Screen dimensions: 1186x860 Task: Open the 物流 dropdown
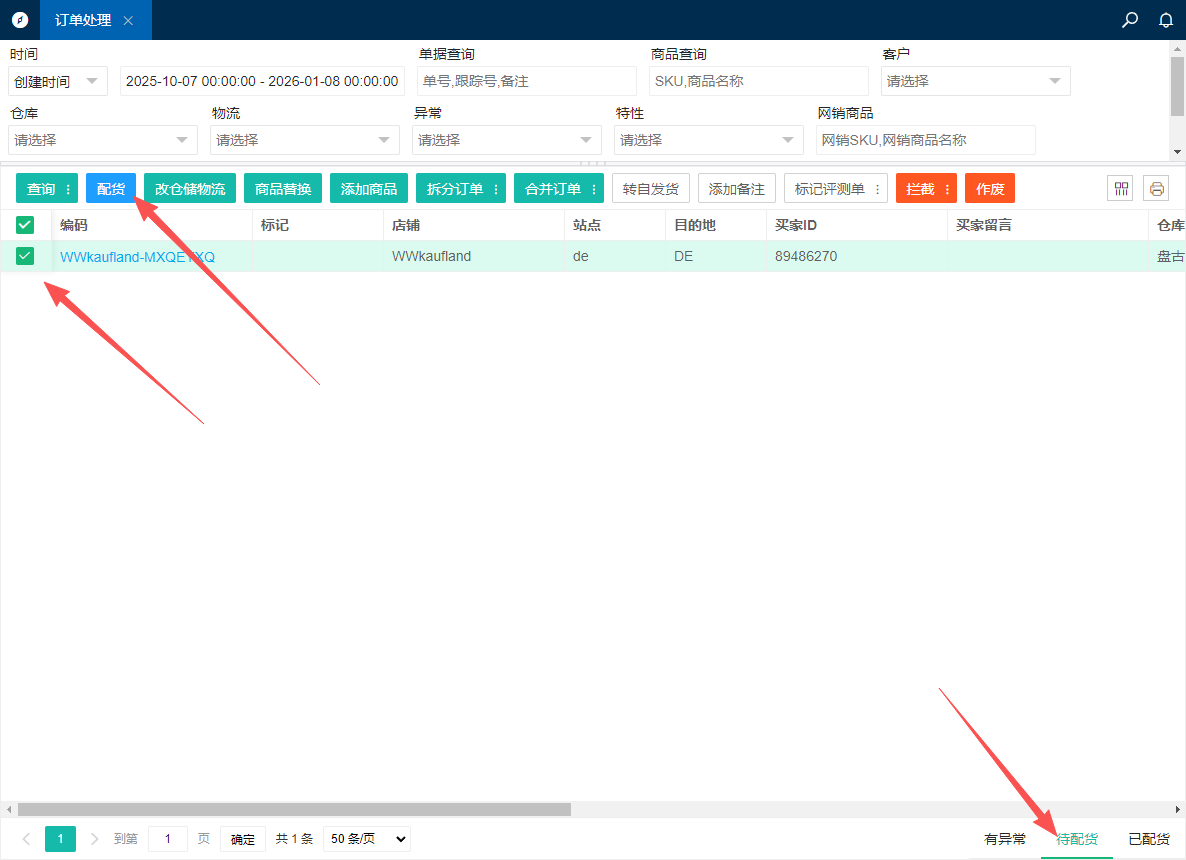click(x=304, y=140)
